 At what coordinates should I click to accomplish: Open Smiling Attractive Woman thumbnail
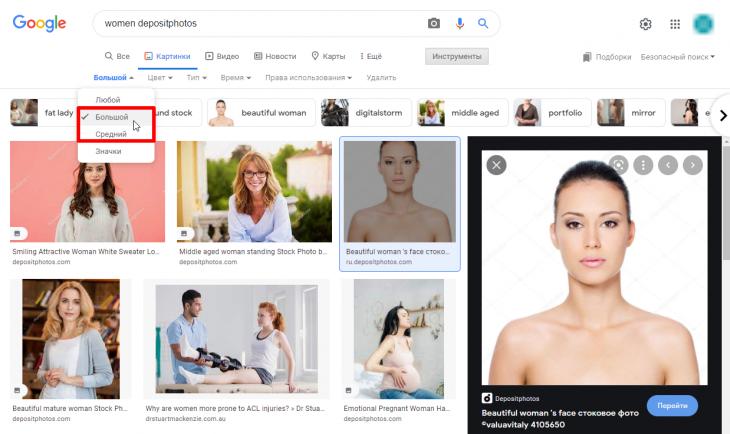point(88,191)
